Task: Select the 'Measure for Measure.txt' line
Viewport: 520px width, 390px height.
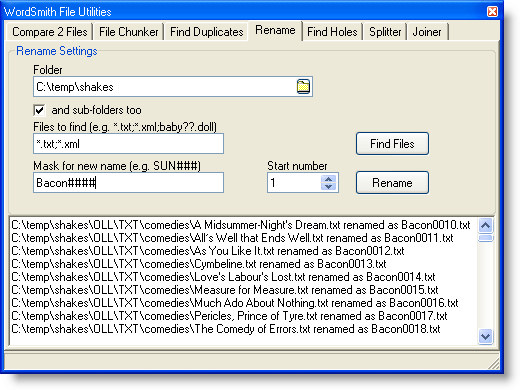Action: pos(225,290)
